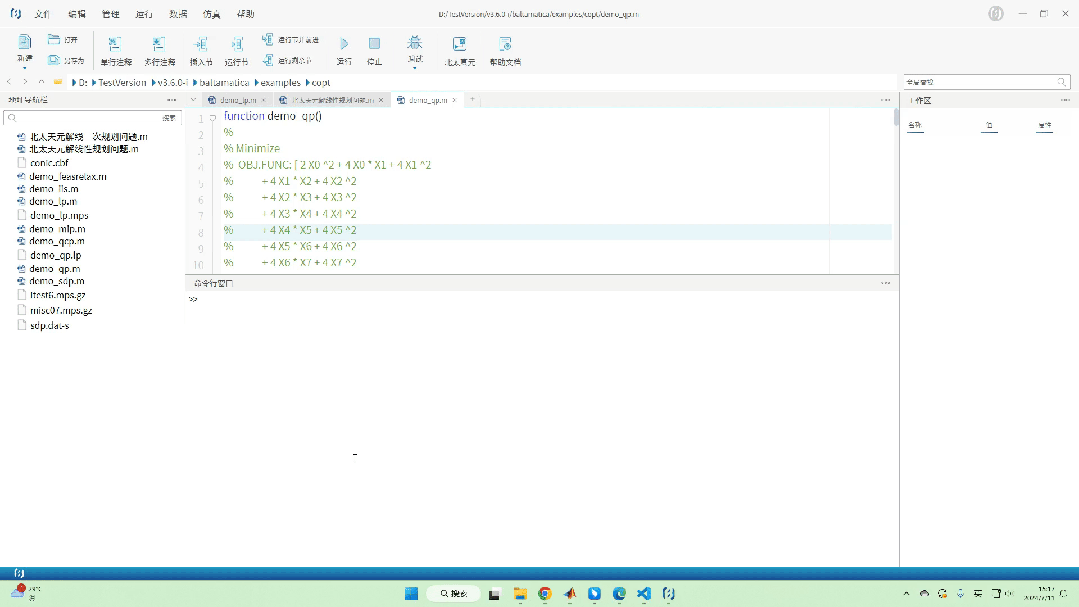Viewport: 1079px width, 607px height.
Task: Click the Open (打开) toolbar button
Action: (63, 40)
